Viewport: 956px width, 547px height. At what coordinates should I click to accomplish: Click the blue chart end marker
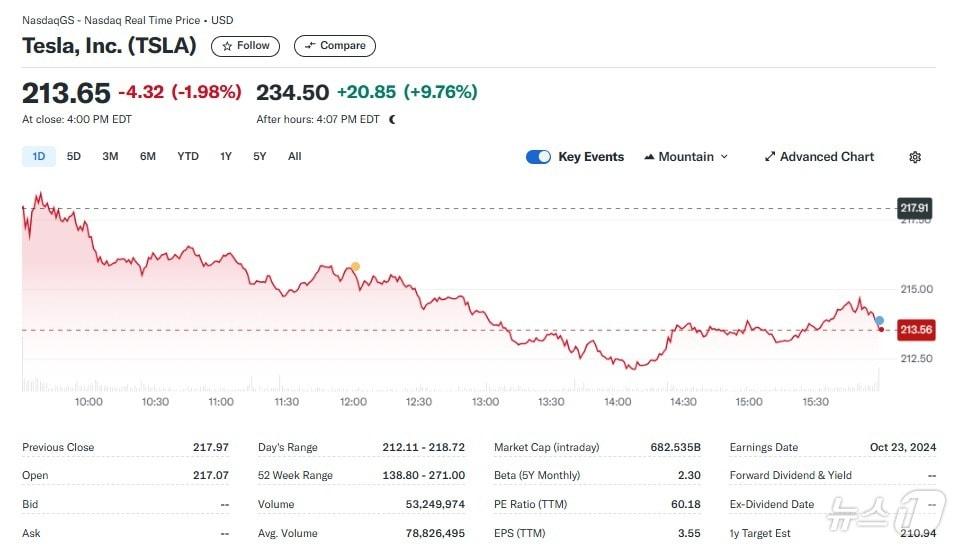[879, 320]
